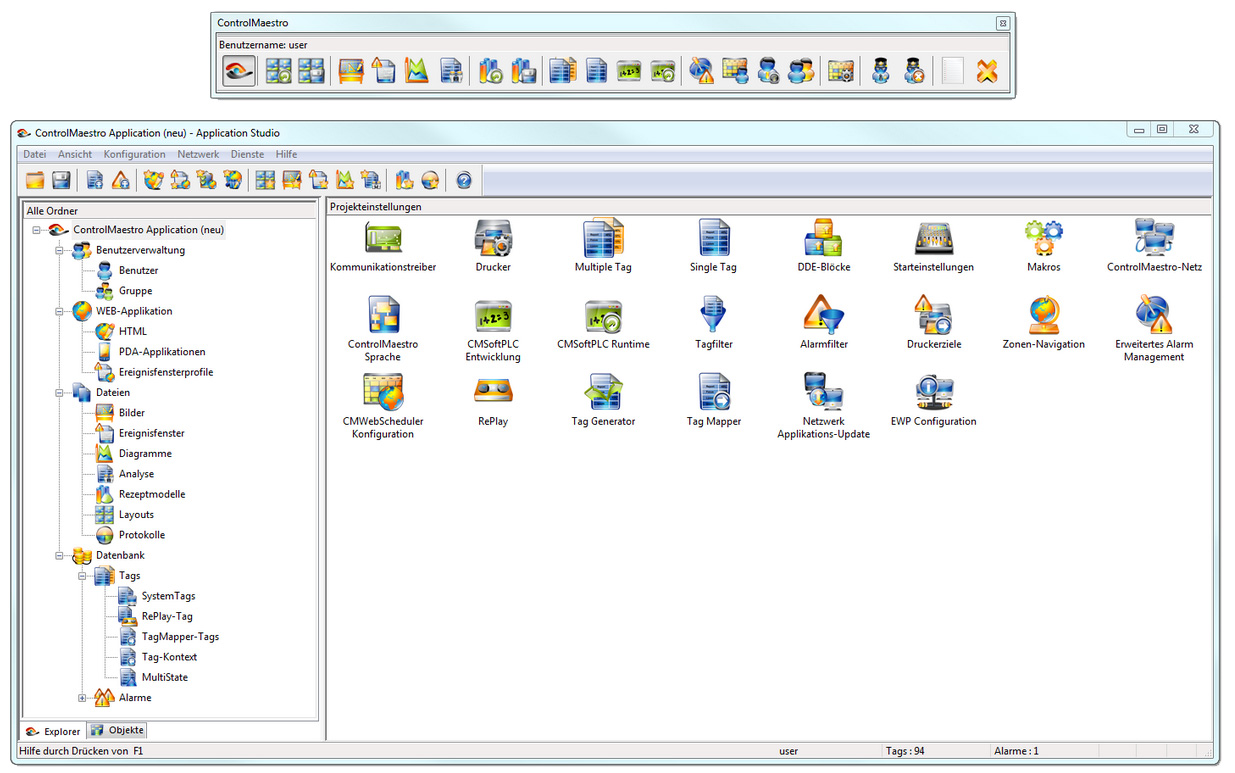Select the Single Tag icon
This screenshot has width=1235, height=773.
click(713, 238)
